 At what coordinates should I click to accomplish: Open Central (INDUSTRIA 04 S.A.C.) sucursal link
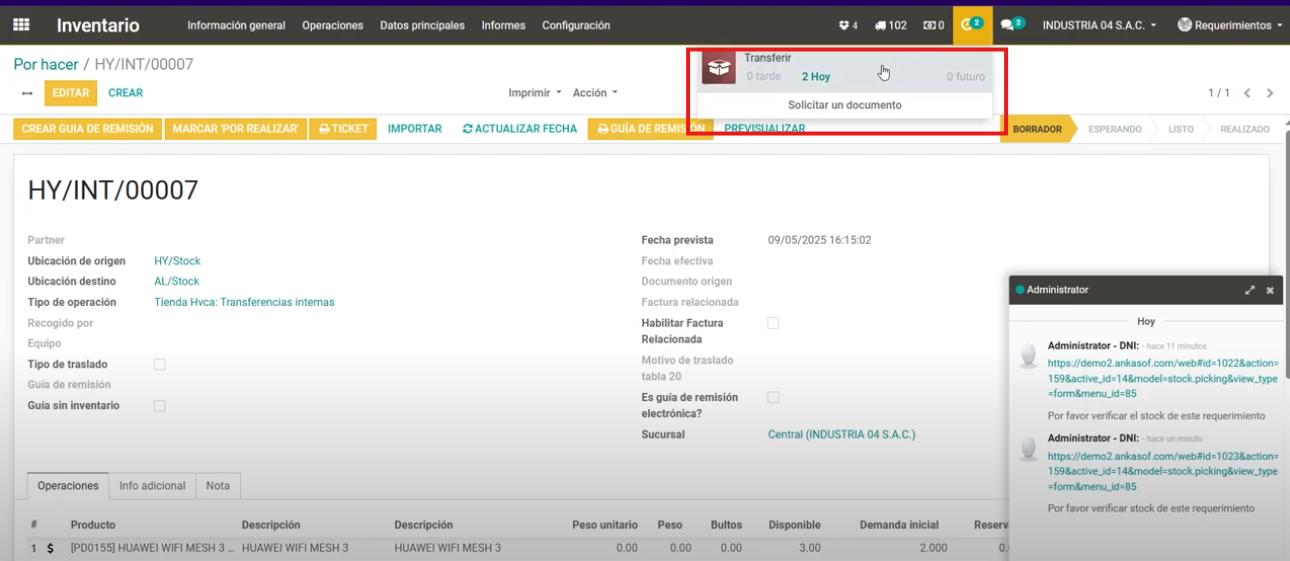pyautogui.click(x=842, y=435)
